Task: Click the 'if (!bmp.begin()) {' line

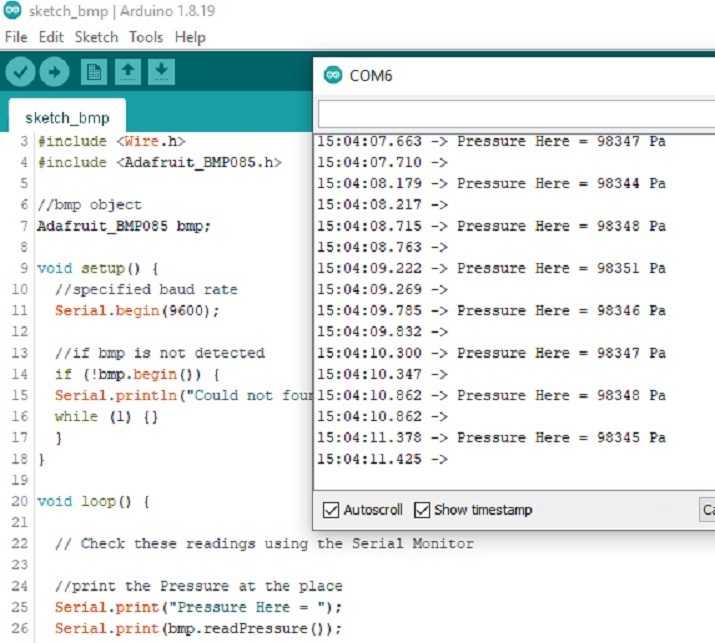Action: [x=137, y=374]
